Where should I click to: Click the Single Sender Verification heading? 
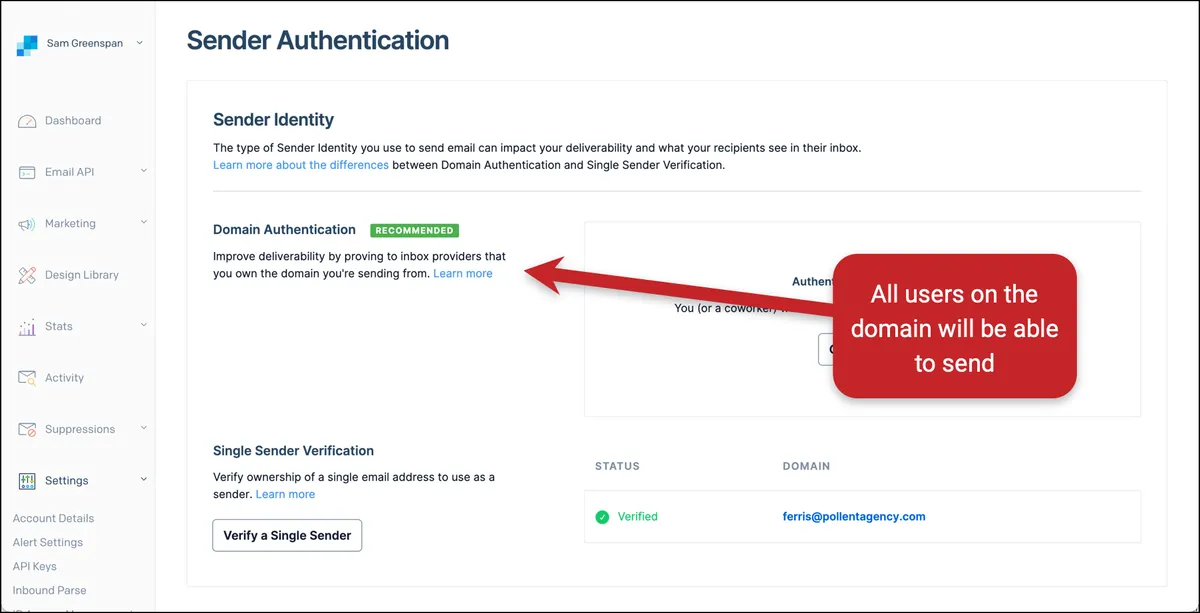pos(294,451)
